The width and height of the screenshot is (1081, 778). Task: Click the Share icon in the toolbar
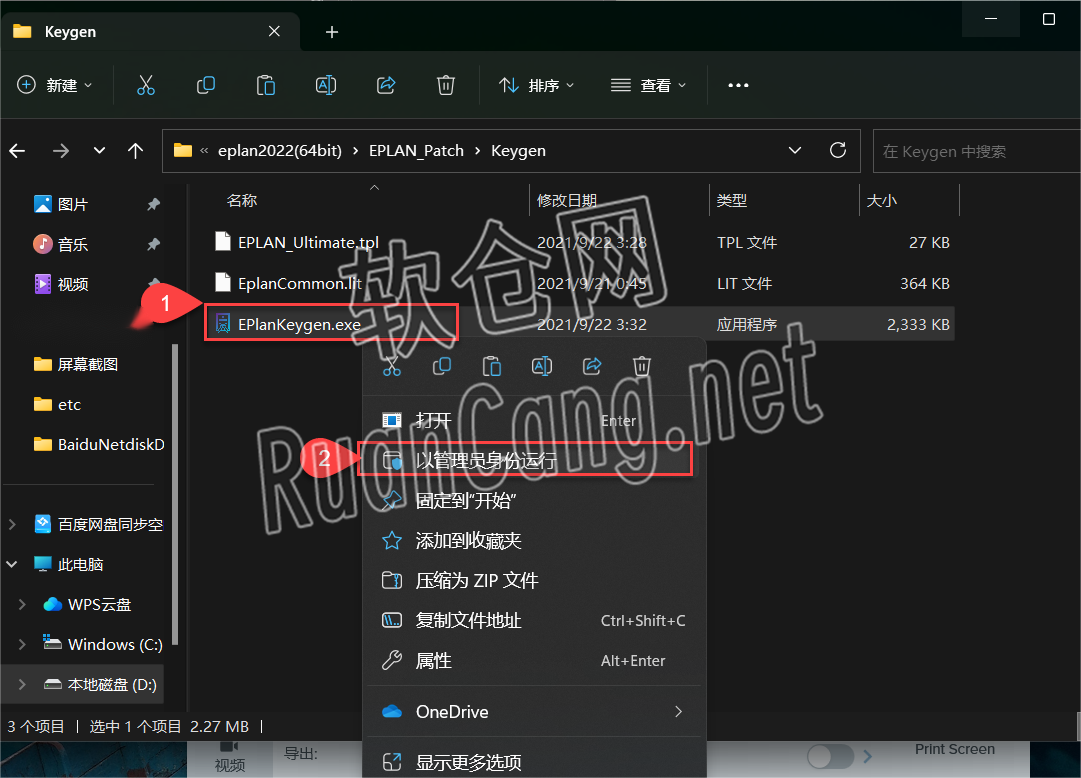pyautogui.click(x=386, y=85)
